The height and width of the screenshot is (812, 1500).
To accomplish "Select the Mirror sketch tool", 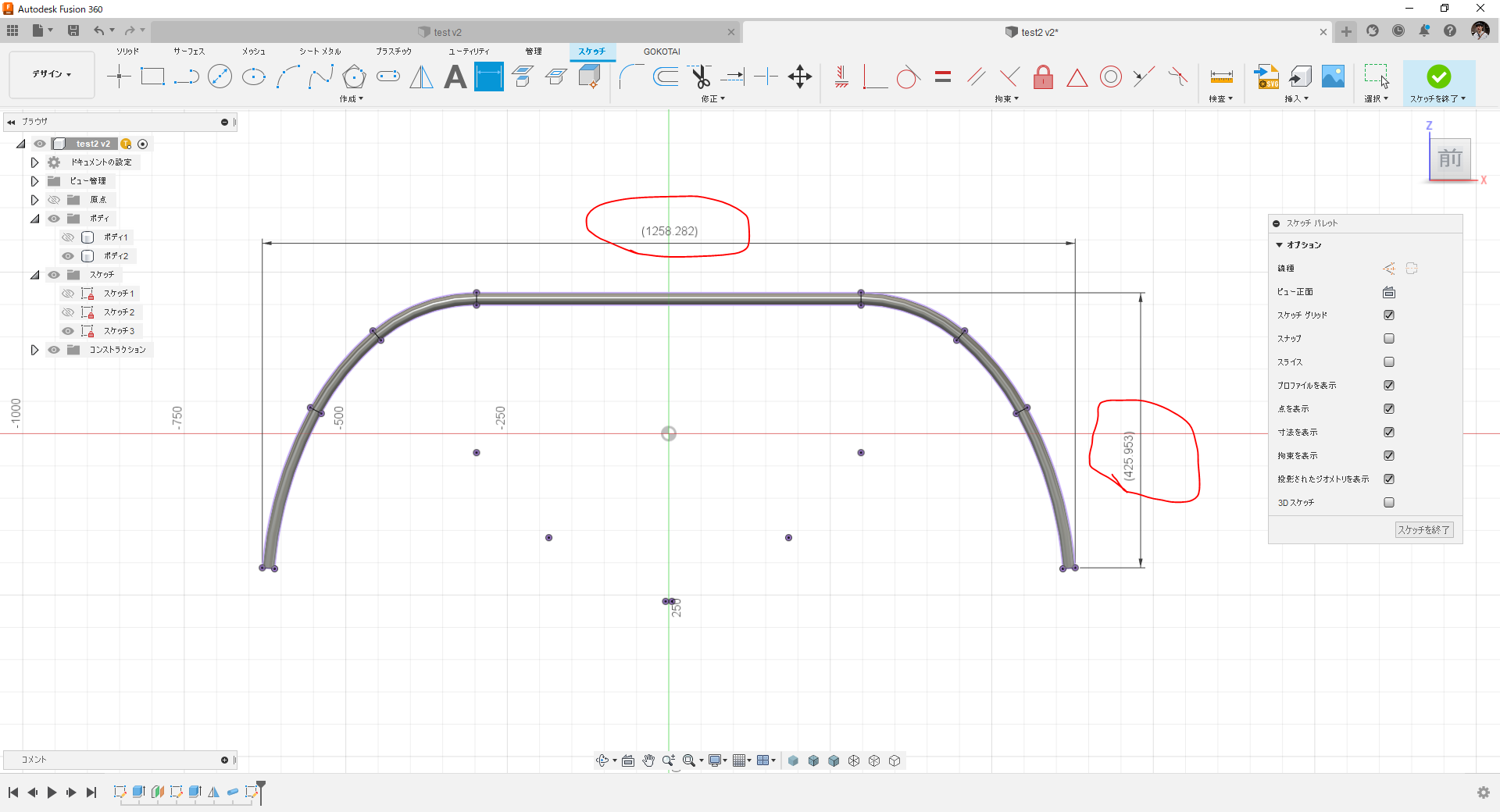I will point(421,77).
